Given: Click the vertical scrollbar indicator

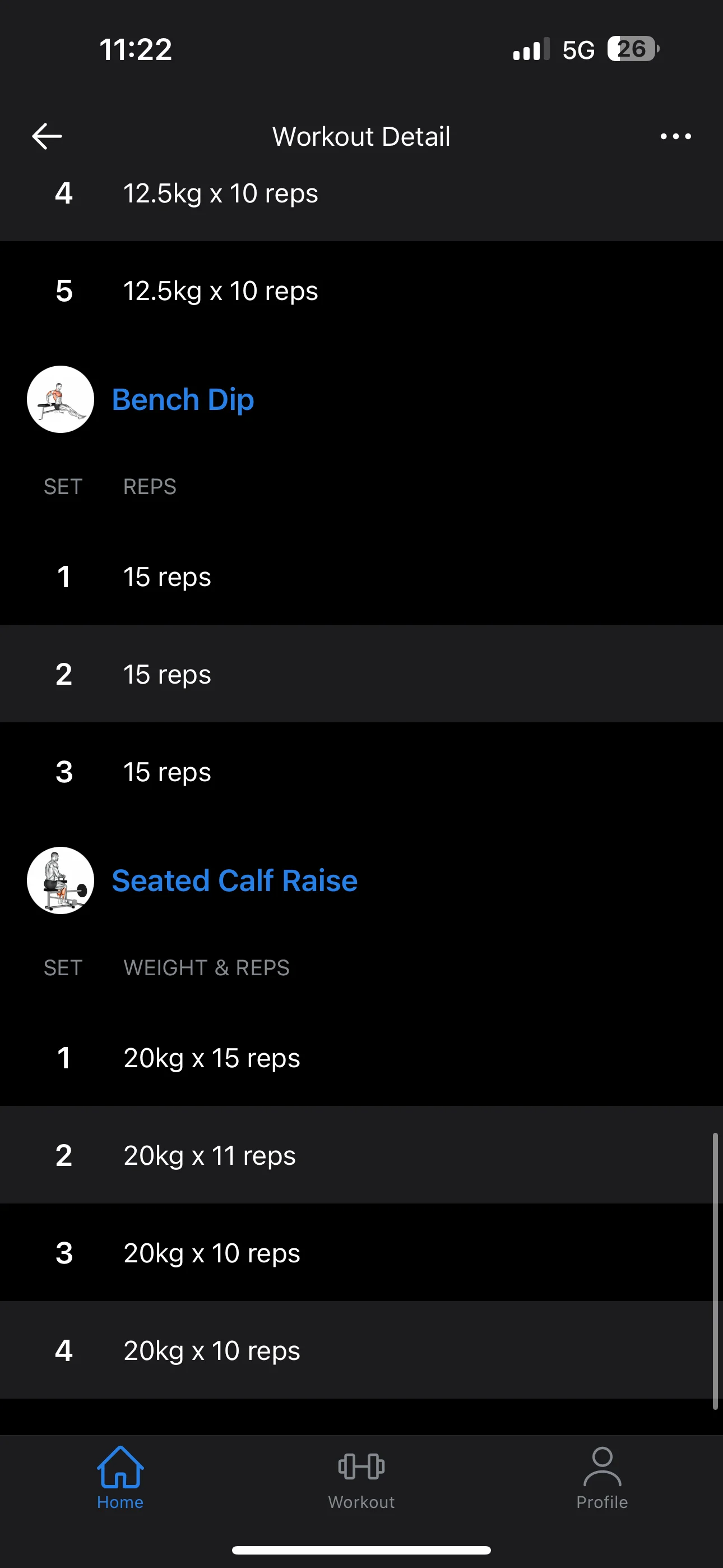Looking at the screenshot, I should tap(715, 1271).
